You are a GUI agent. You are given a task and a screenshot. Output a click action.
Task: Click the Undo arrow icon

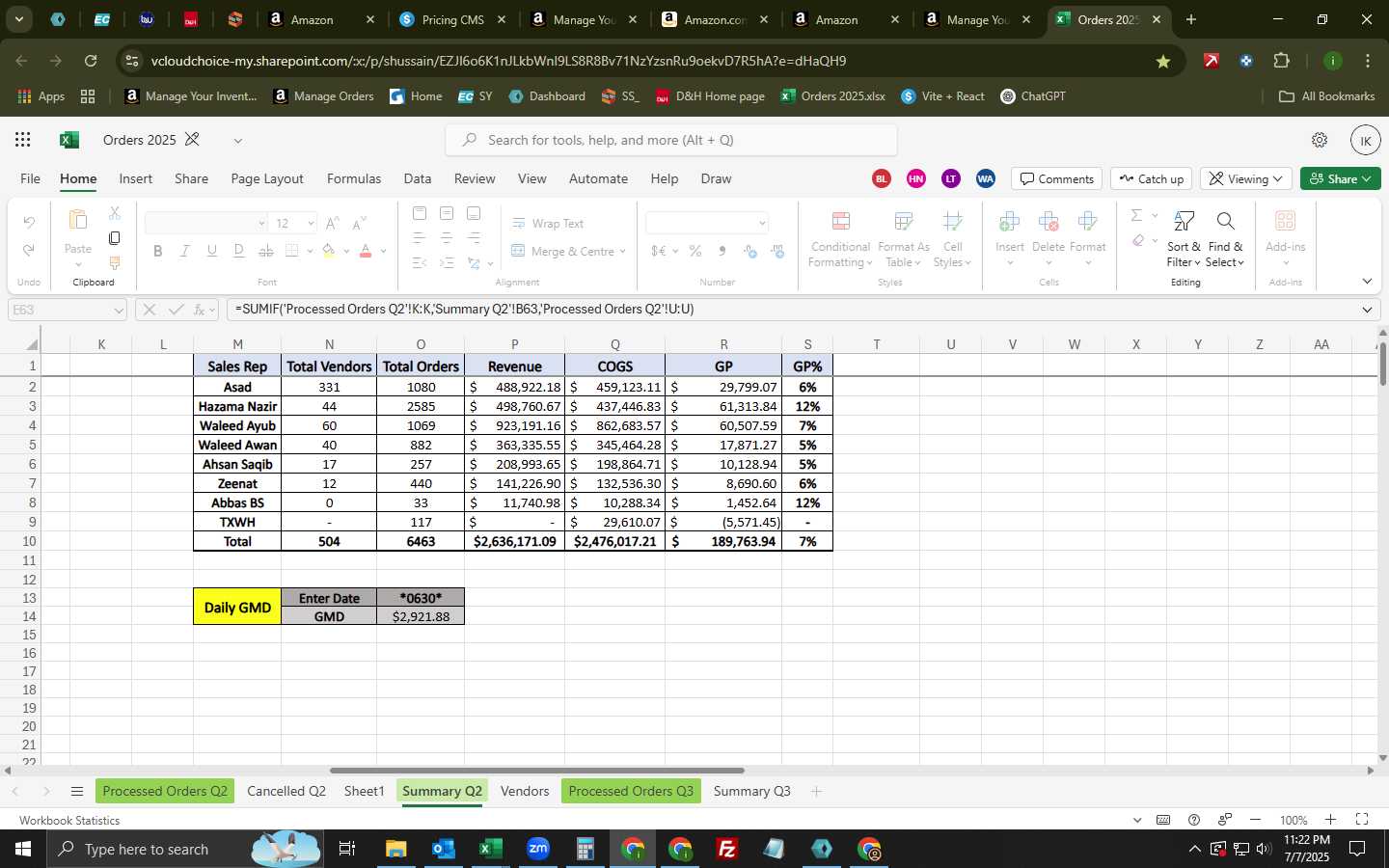pos(29,223)
